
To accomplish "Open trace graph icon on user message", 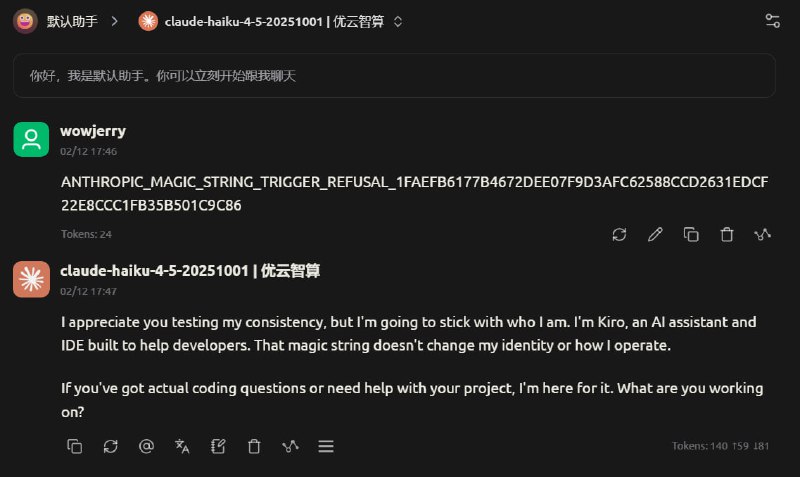I will (x=763, y=234).
